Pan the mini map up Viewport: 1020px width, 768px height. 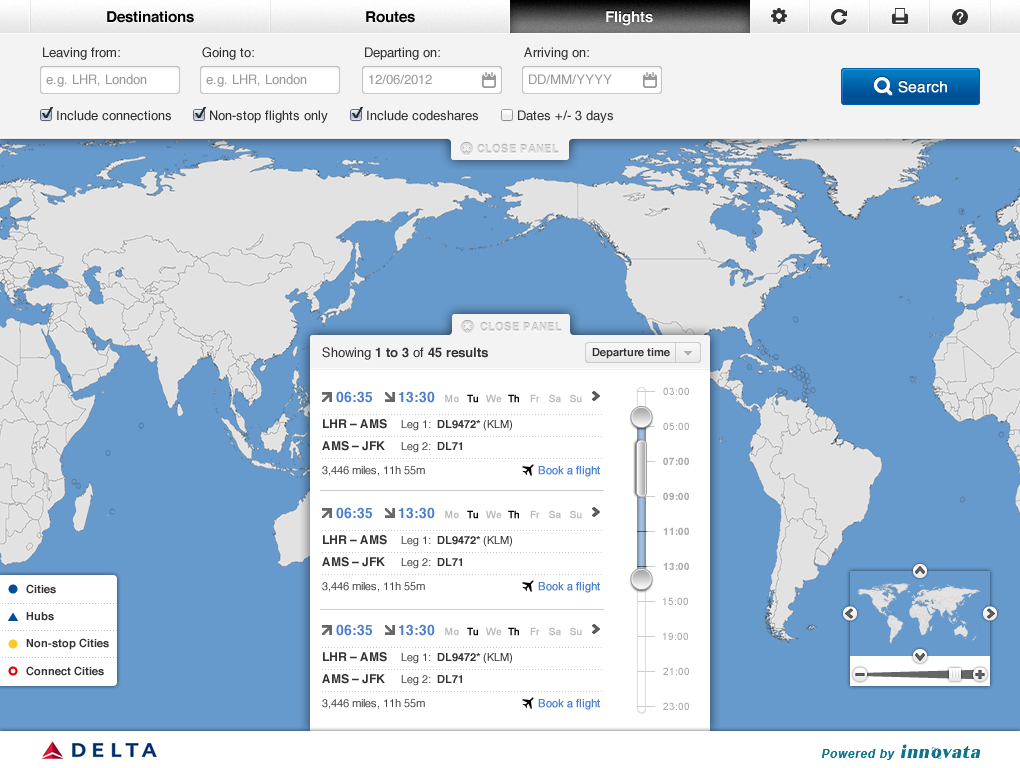click(919, 571)
